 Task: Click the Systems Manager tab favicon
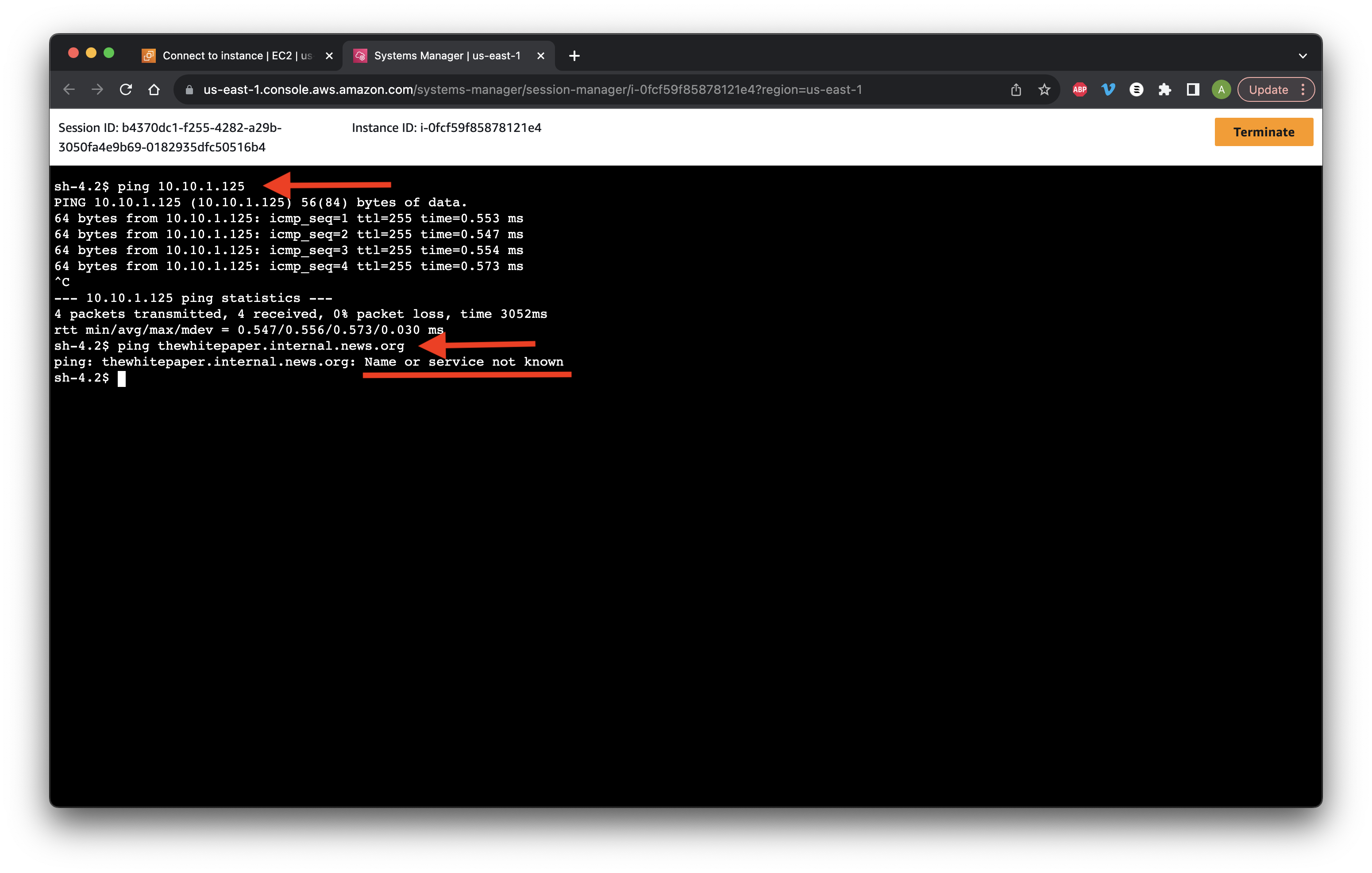click(360, 55)
